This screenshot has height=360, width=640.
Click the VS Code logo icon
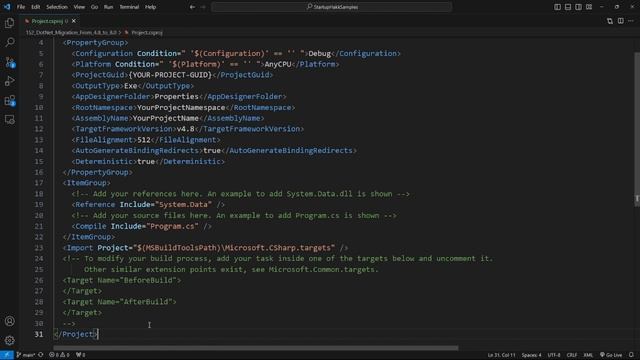pos(7,7)
